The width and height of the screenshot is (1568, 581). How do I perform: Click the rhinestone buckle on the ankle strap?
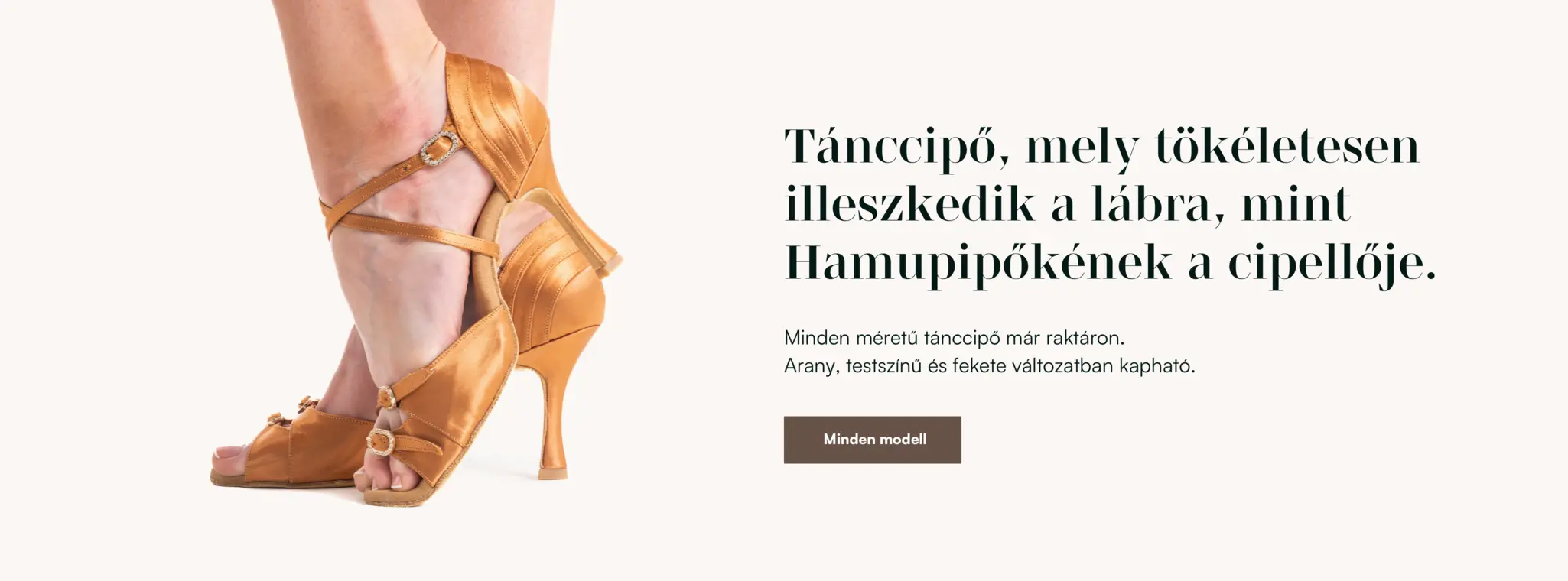pyautogui.click(x=439, y=148)
